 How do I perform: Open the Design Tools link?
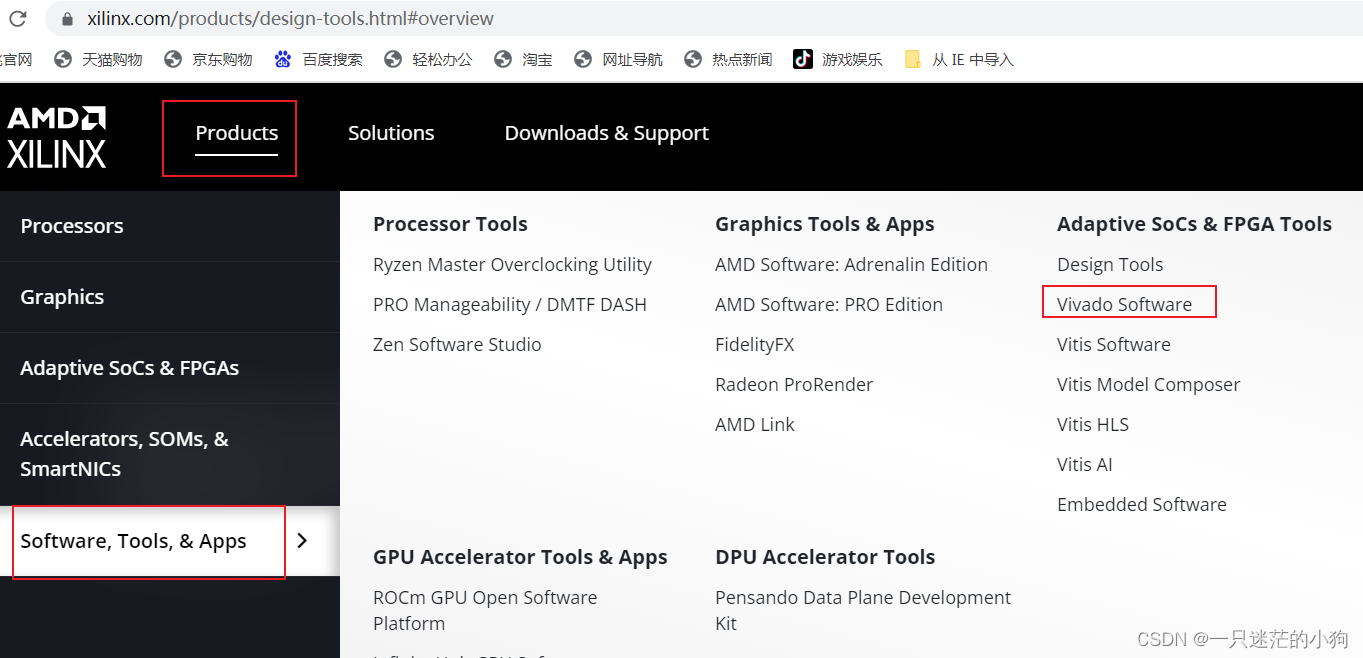click(1110, 264)
